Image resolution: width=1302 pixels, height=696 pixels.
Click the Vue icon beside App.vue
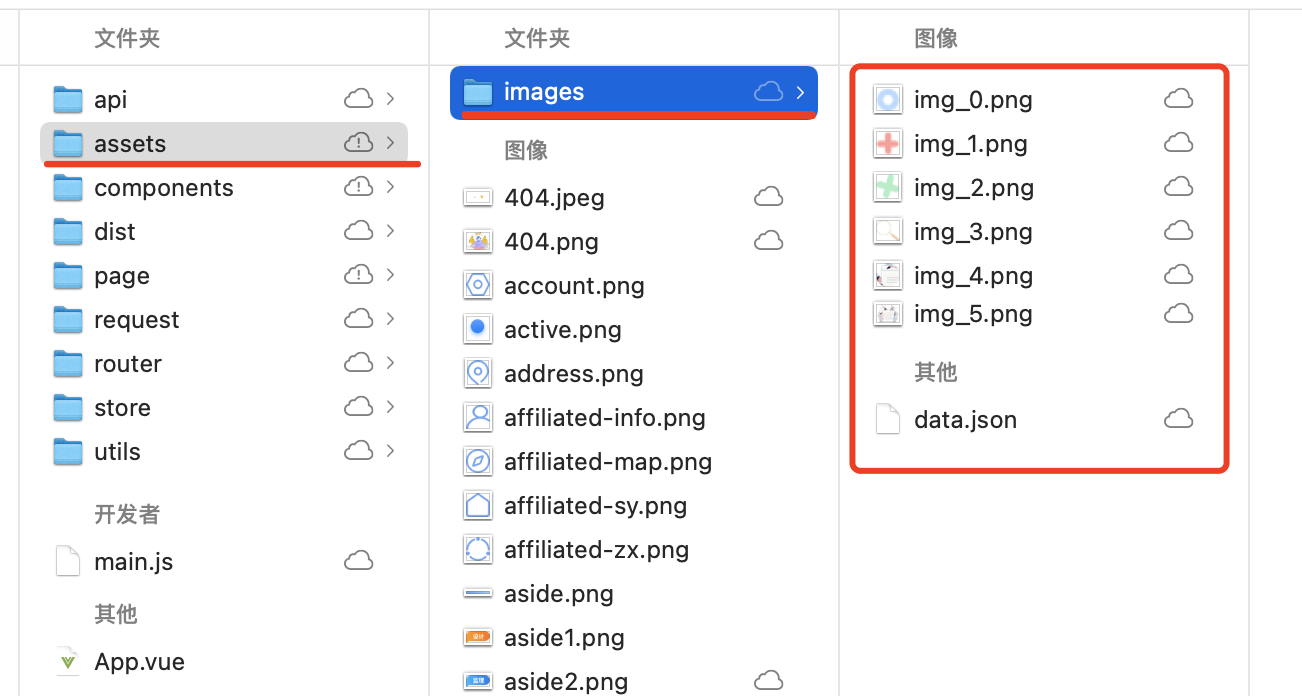(x=67, y=661)
